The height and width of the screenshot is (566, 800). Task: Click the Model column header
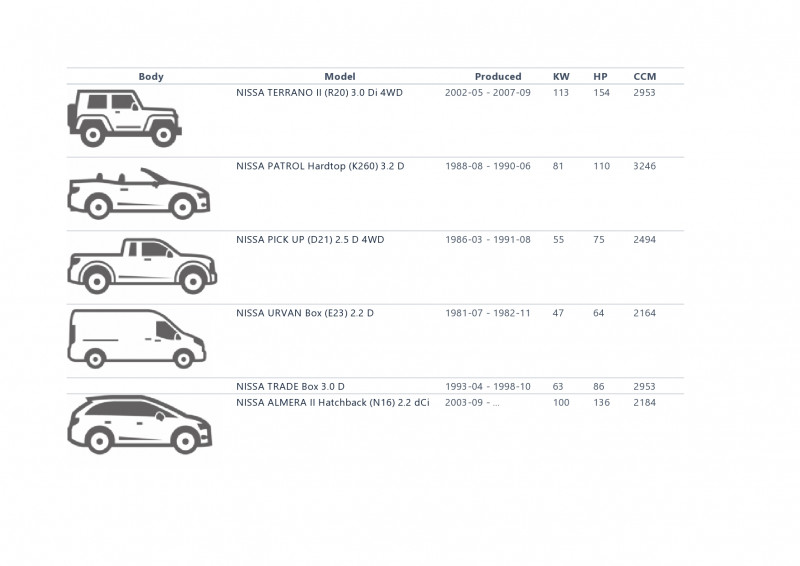340,77
